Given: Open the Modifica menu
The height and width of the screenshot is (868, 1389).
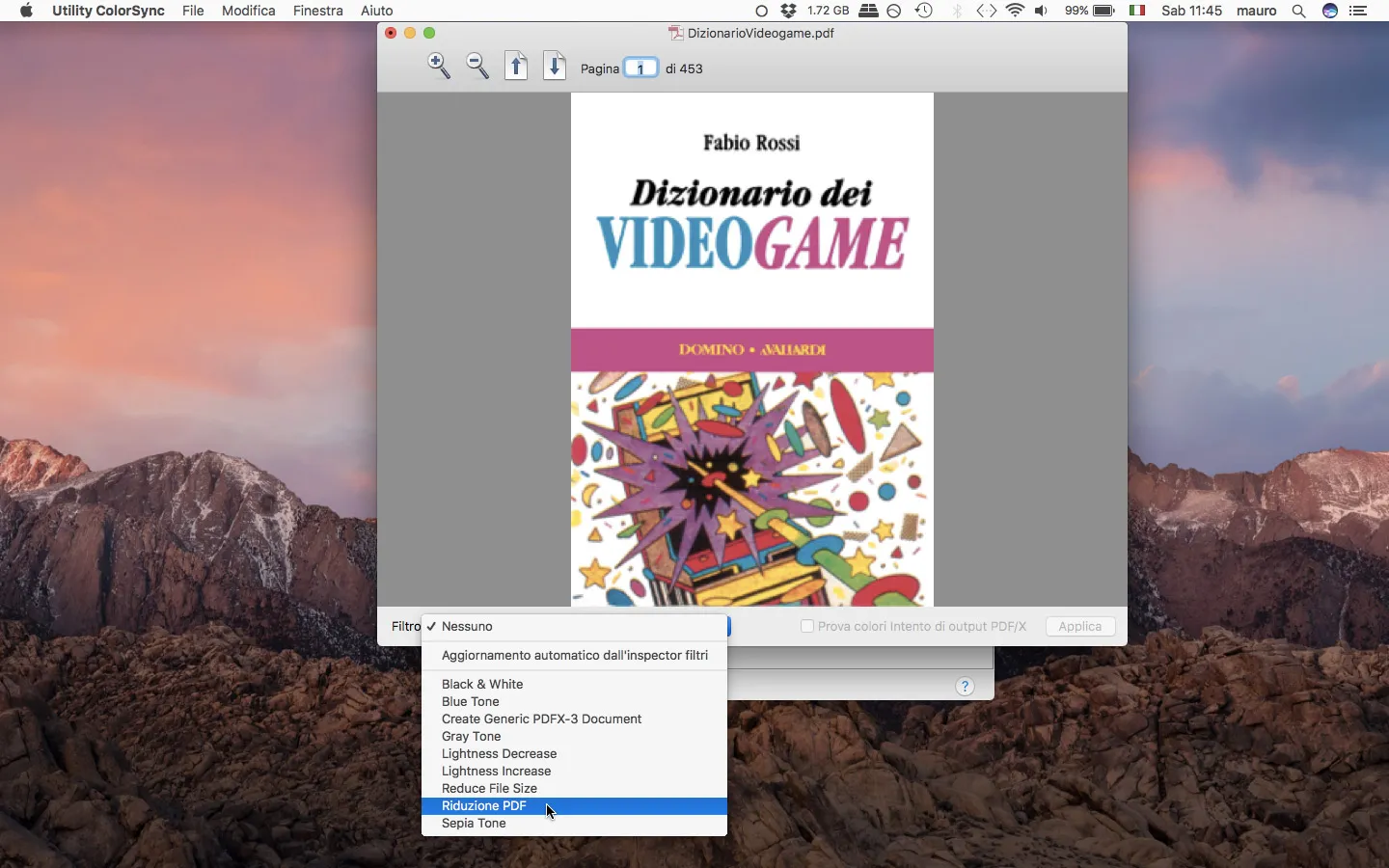Looking at the screenshot, I should pos(249,11).
